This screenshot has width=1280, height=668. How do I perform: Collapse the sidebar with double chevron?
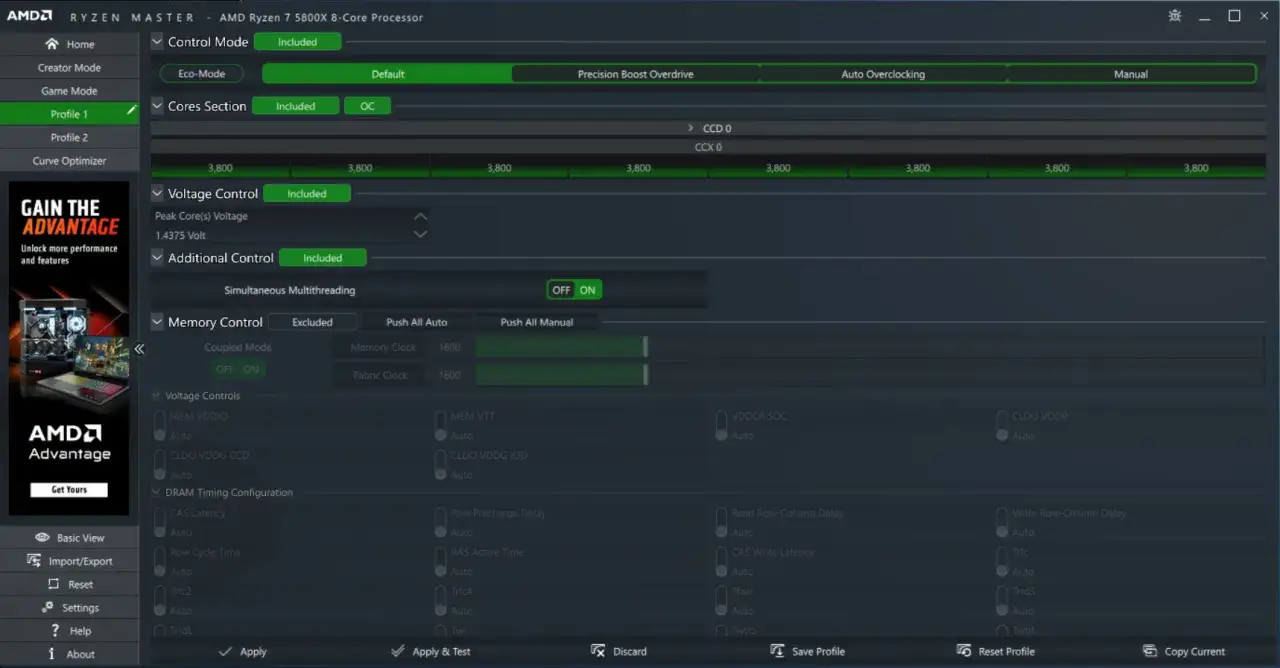pyautogui.click(x=139, y=349)
